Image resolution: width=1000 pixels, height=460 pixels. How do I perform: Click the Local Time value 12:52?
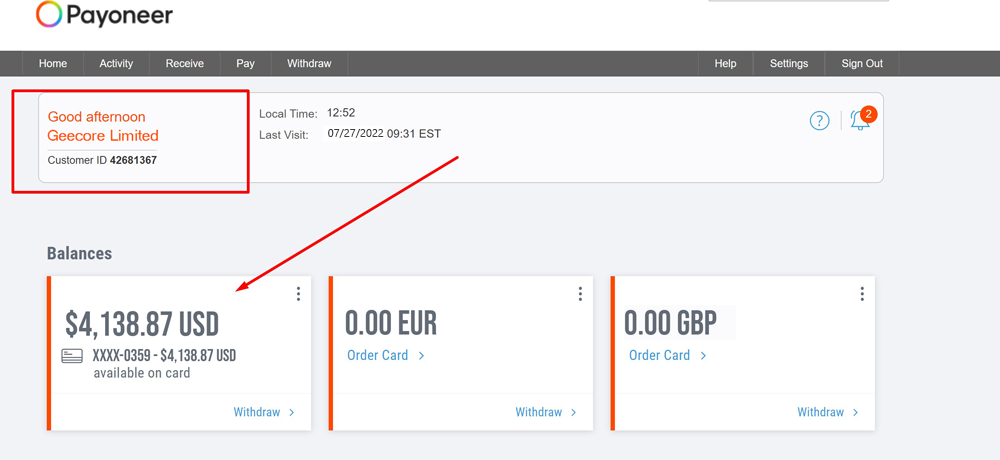pos(341,113)
